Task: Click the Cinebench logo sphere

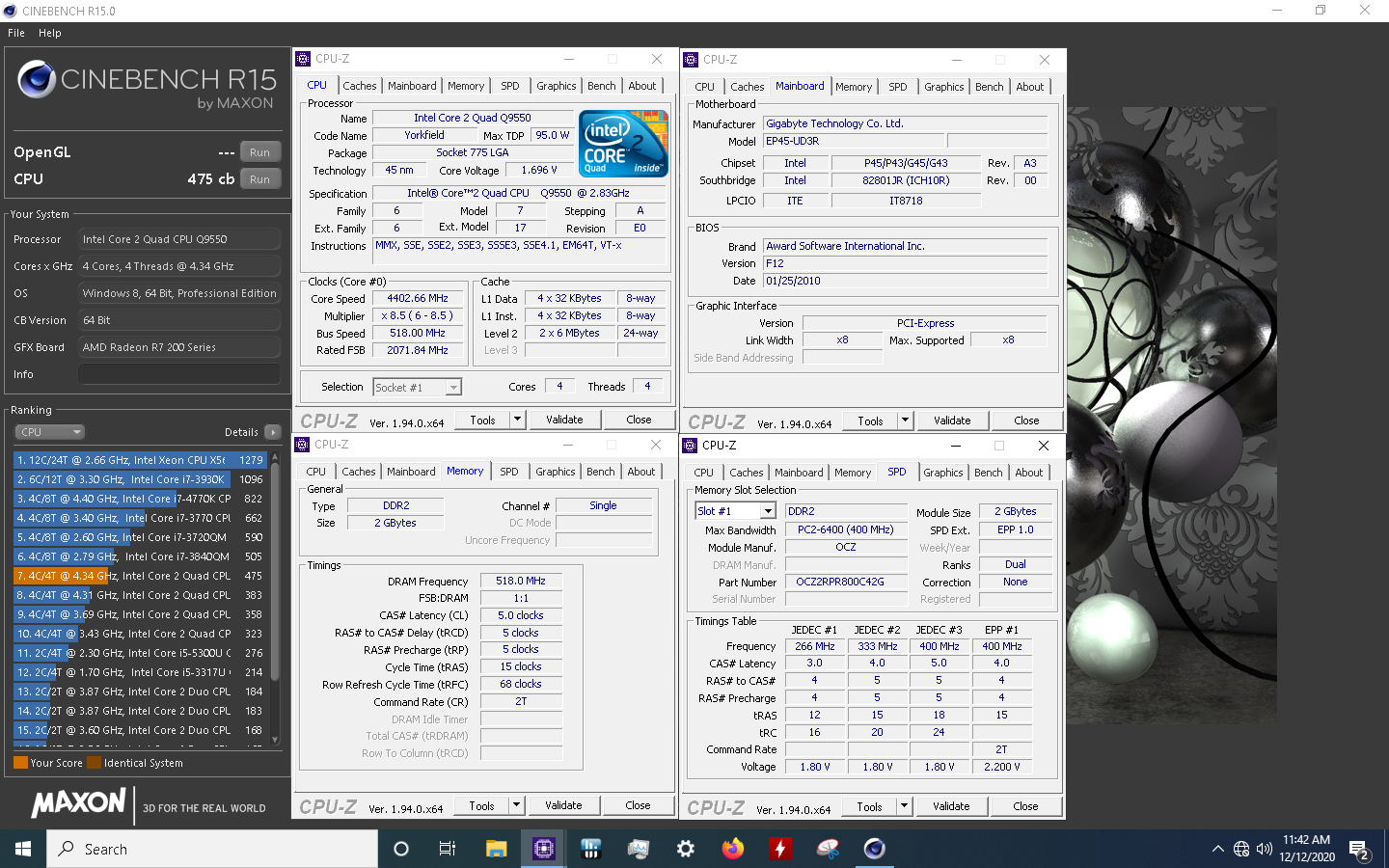Action: point(37,80)
